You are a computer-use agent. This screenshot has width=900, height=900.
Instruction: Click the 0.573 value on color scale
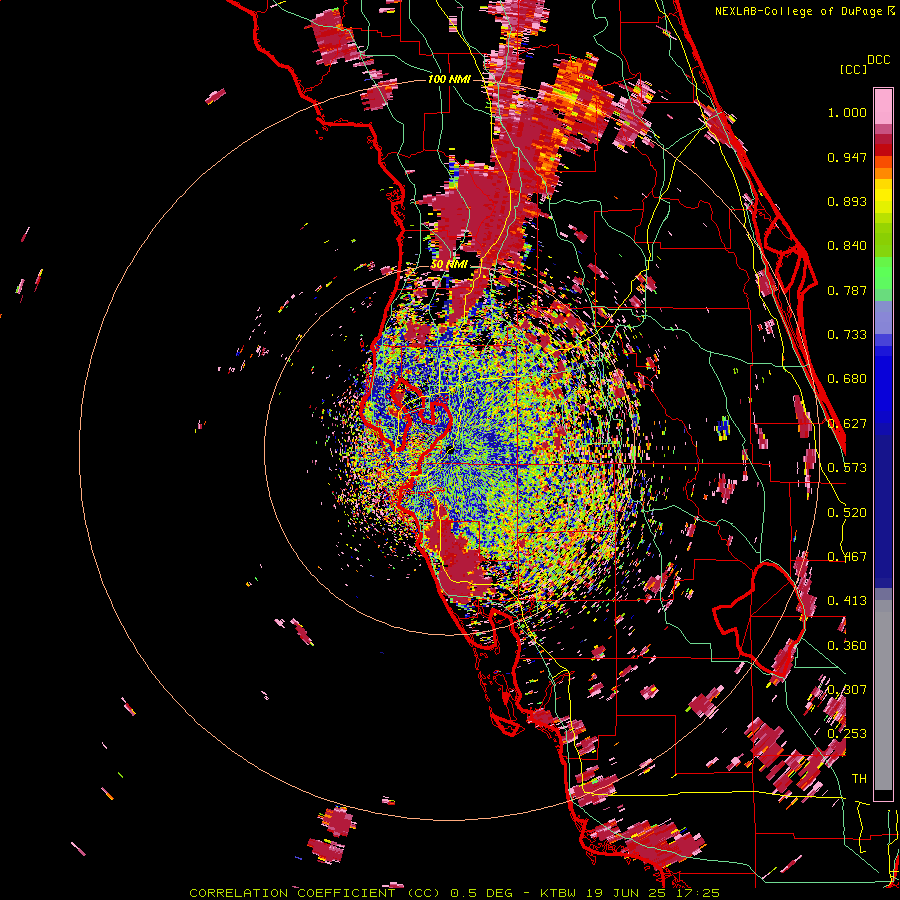[847, 468]
